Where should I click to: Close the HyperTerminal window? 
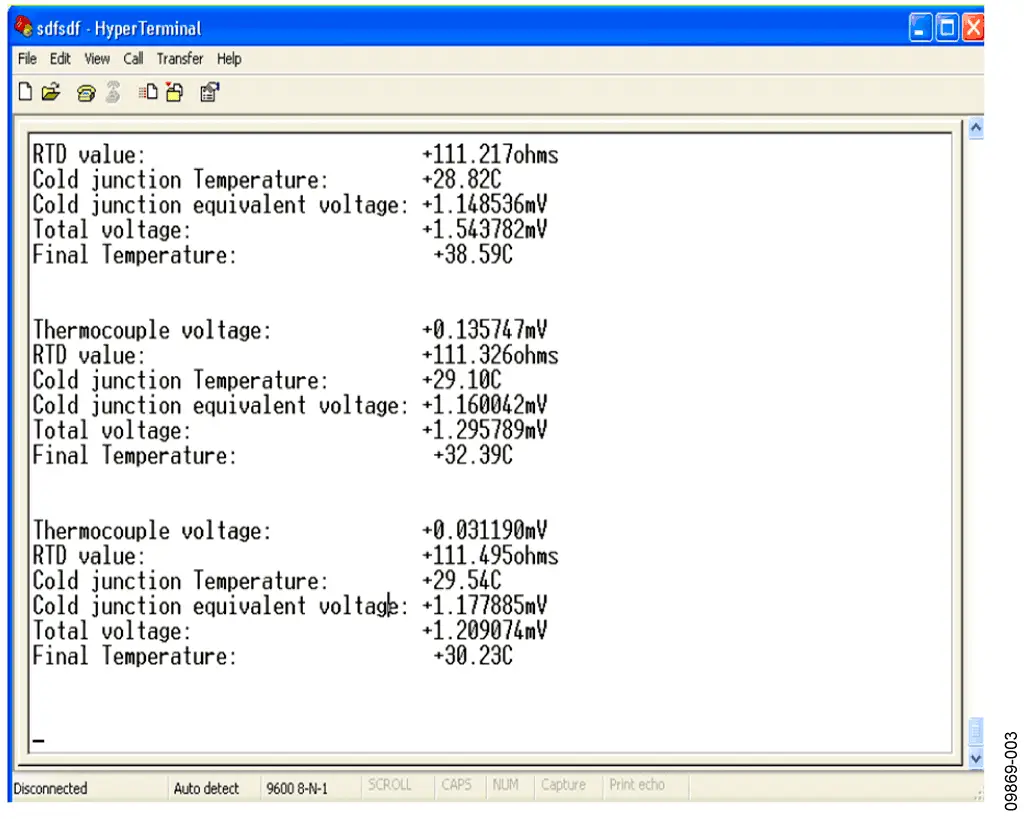[x=972, y=27]
